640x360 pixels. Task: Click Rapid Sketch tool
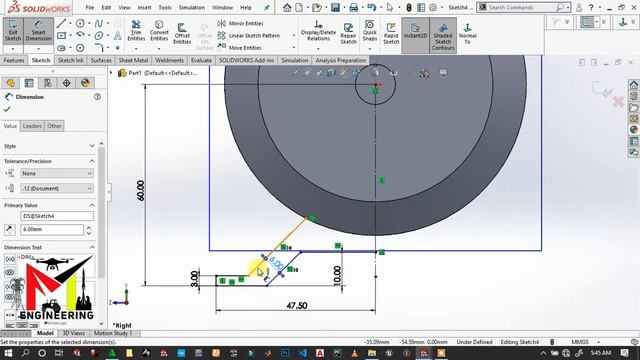click(391, 33)
